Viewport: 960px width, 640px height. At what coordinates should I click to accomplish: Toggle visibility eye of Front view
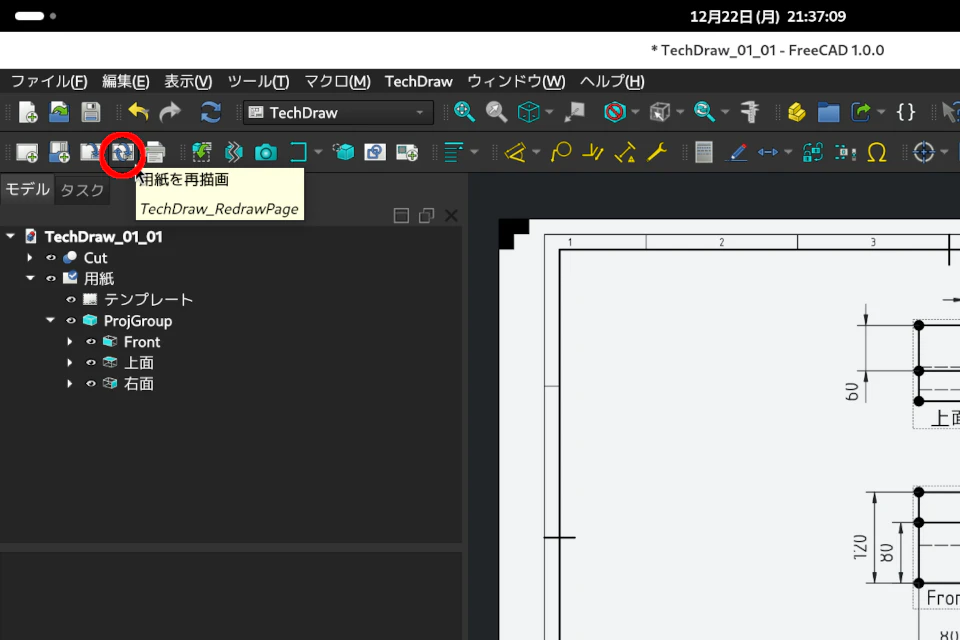pyautogui.click(x=91, y=342)
